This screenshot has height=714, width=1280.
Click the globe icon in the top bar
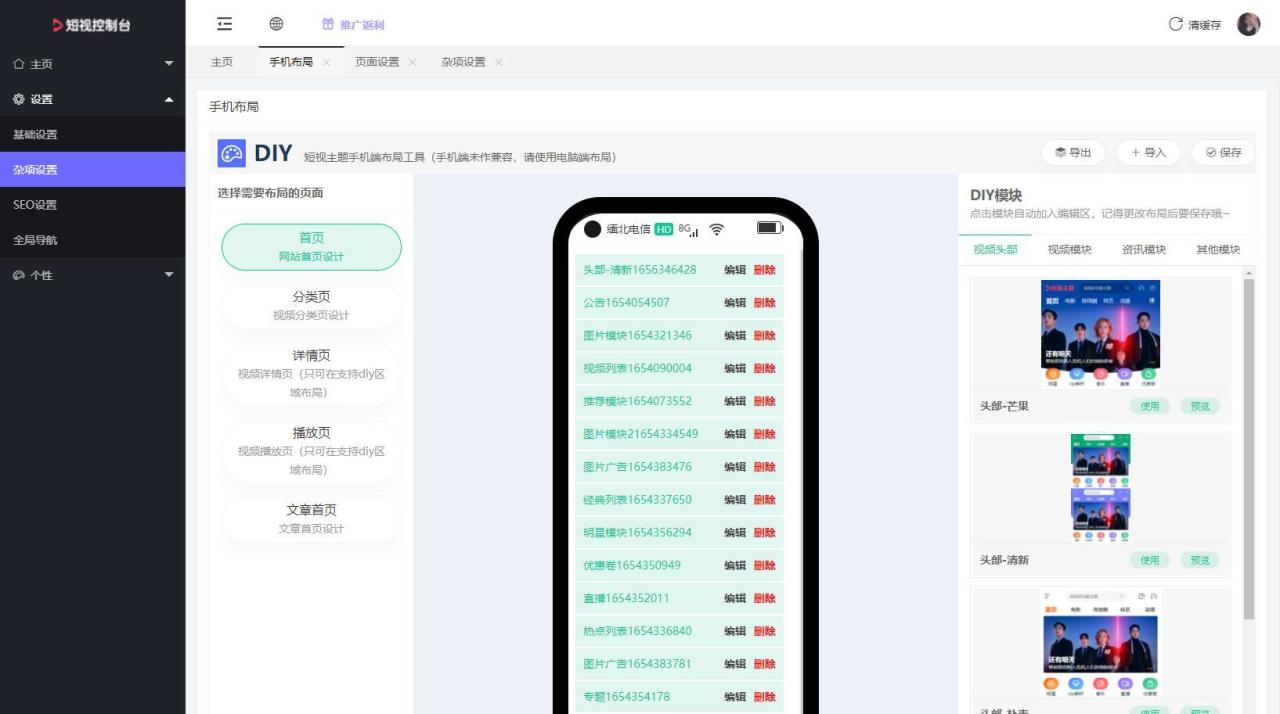coord(276,24)
